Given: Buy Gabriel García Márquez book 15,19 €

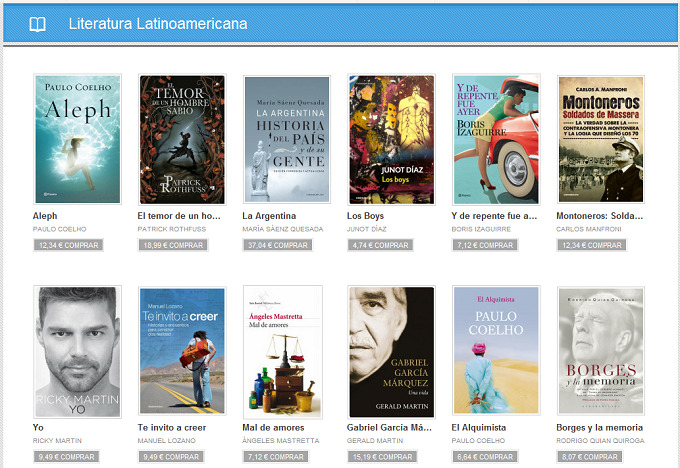Looking at the screenshot, I should [x=382, y=457].
